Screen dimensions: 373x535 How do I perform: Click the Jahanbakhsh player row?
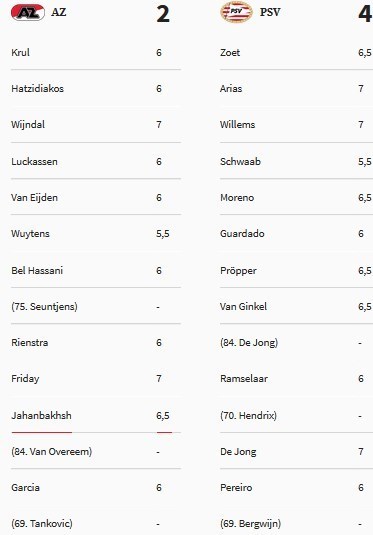(x=96, y=416)
